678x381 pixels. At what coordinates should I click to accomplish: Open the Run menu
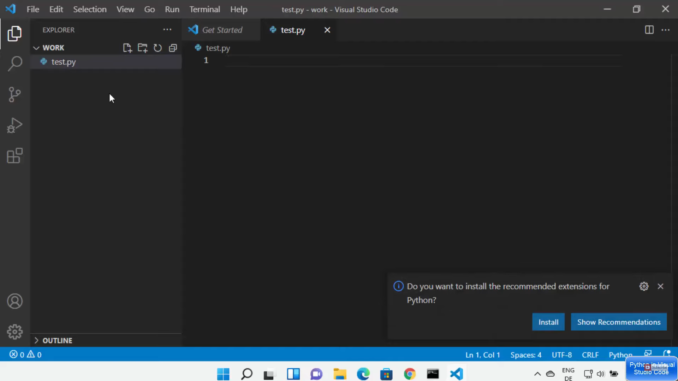172,9
